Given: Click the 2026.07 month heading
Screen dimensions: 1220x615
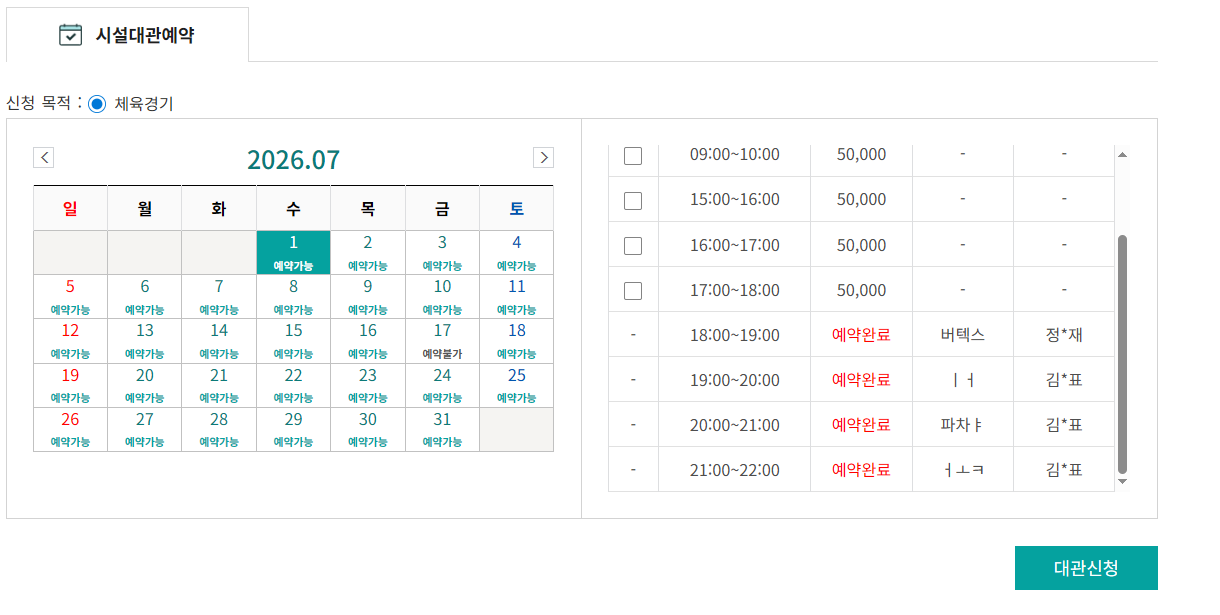Looking at the screenshot, I should click(293, 160).
